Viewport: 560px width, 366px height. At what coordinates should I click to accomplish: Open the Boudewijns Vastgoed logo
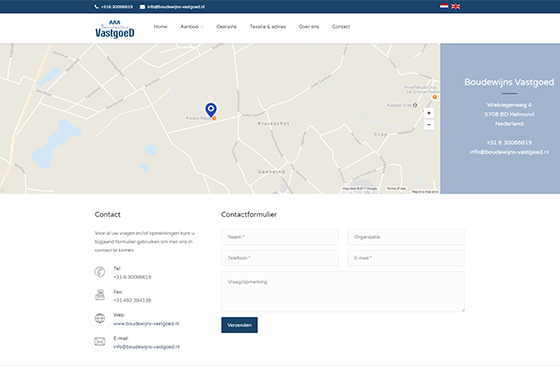pyautogui.click(x=115, y=29)
